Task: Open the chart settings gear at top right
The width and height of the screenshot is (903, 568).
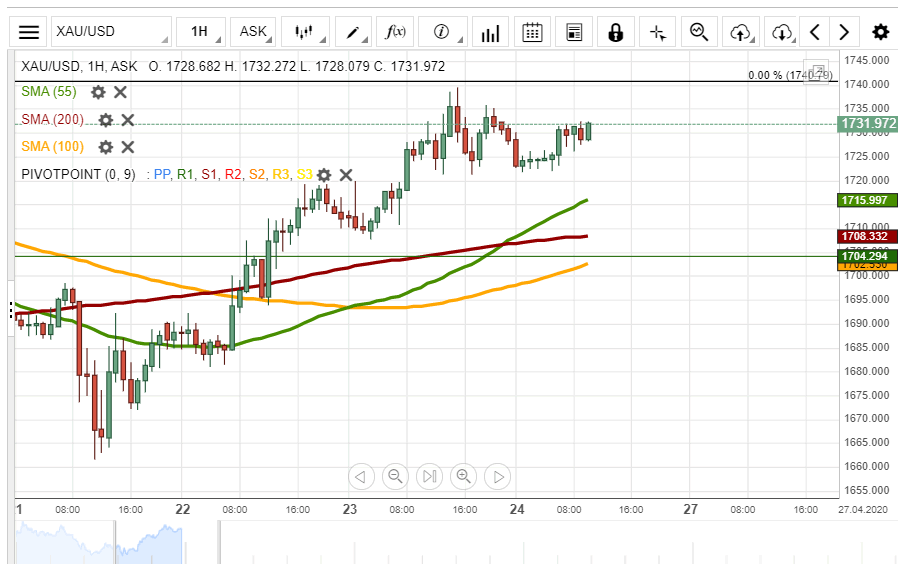Action: coord(881,32)
